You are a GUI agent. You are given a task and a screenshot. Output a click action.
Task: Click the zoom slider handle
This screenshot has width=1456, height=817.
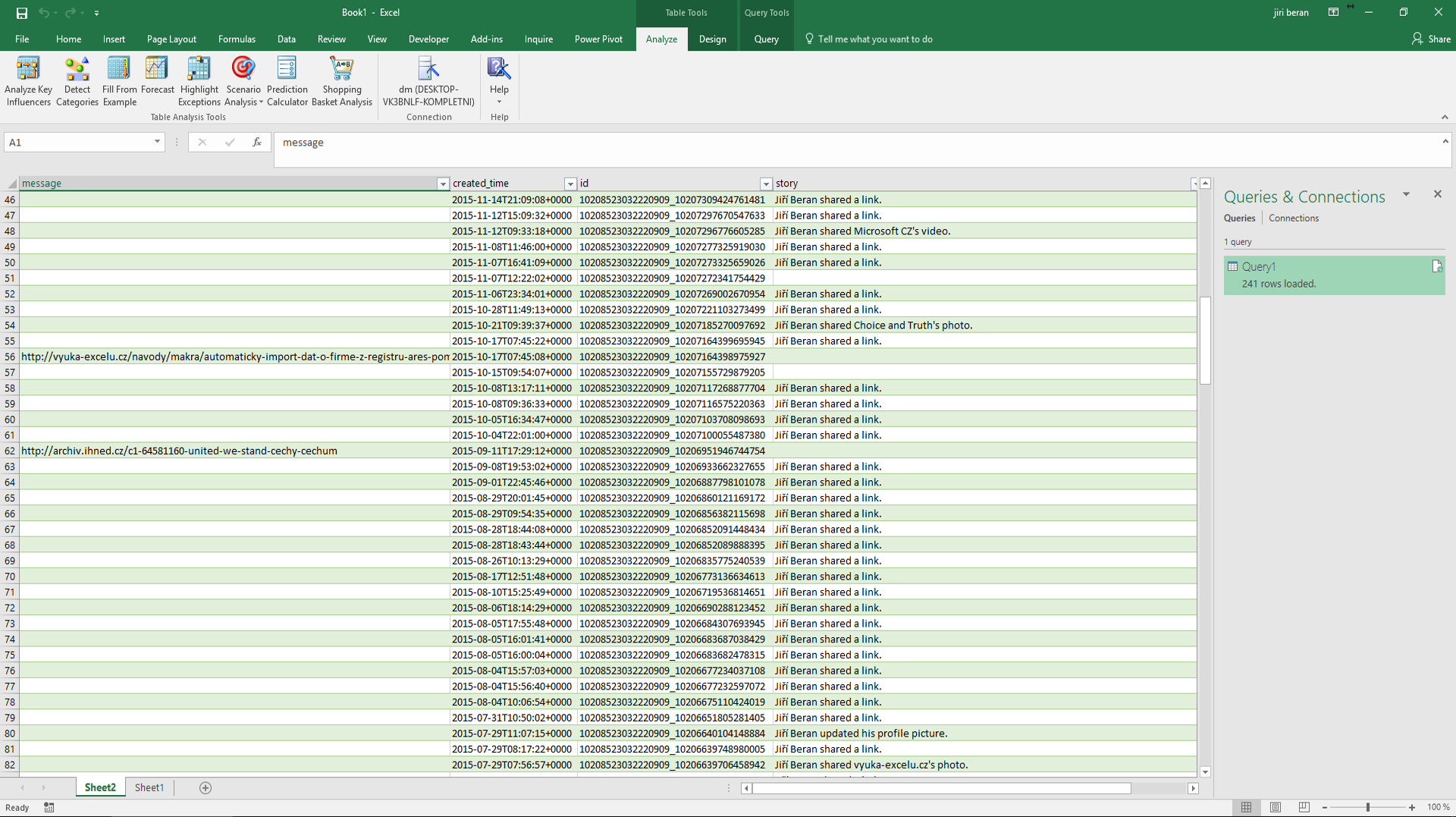[1368, 807]
